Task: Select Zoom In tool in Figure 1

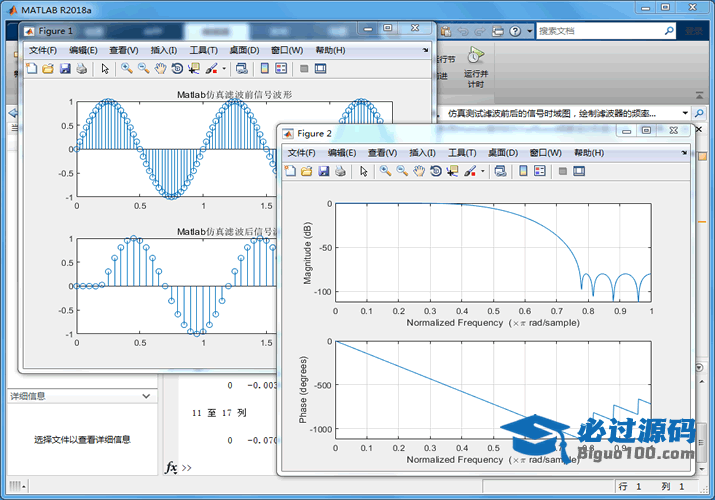Action: tap(127, 69)
